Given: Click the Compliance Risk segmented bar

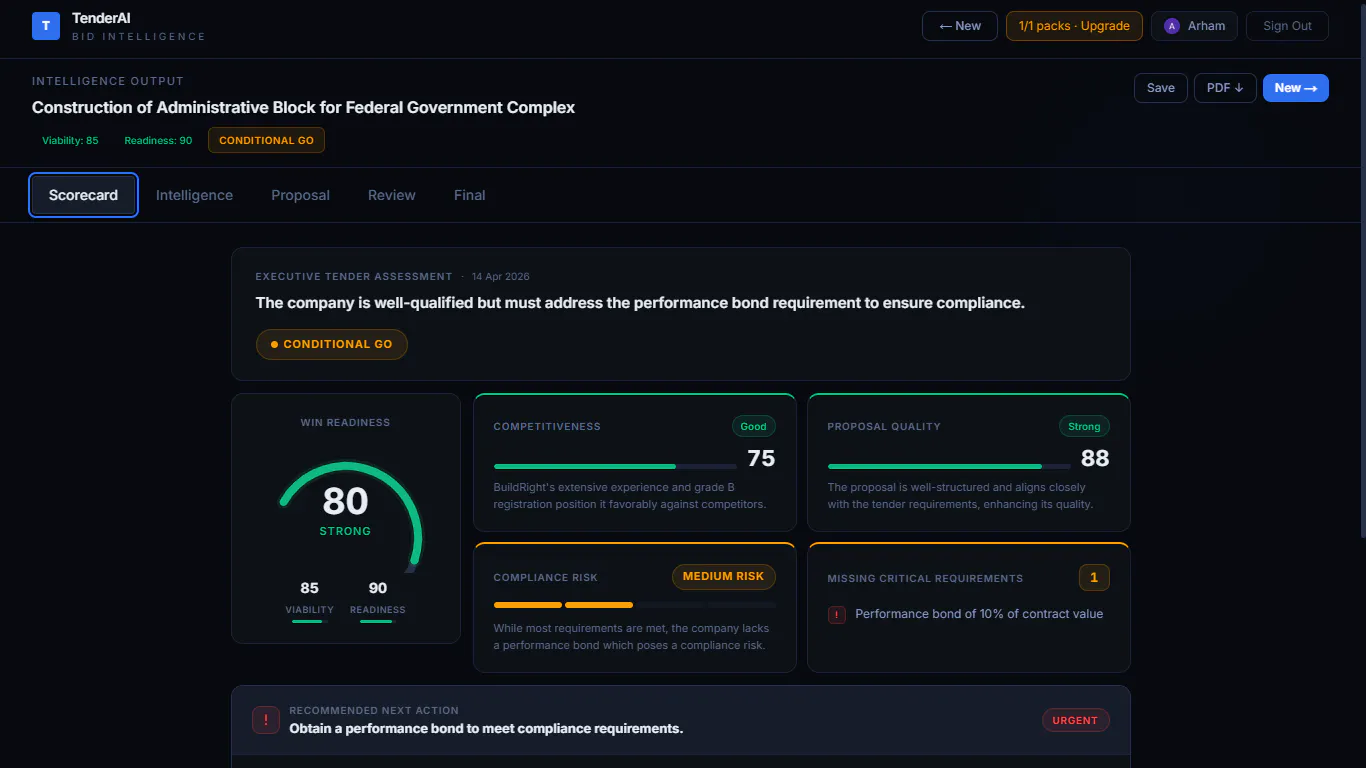Looking at the screenshot, I should (635, 605).
